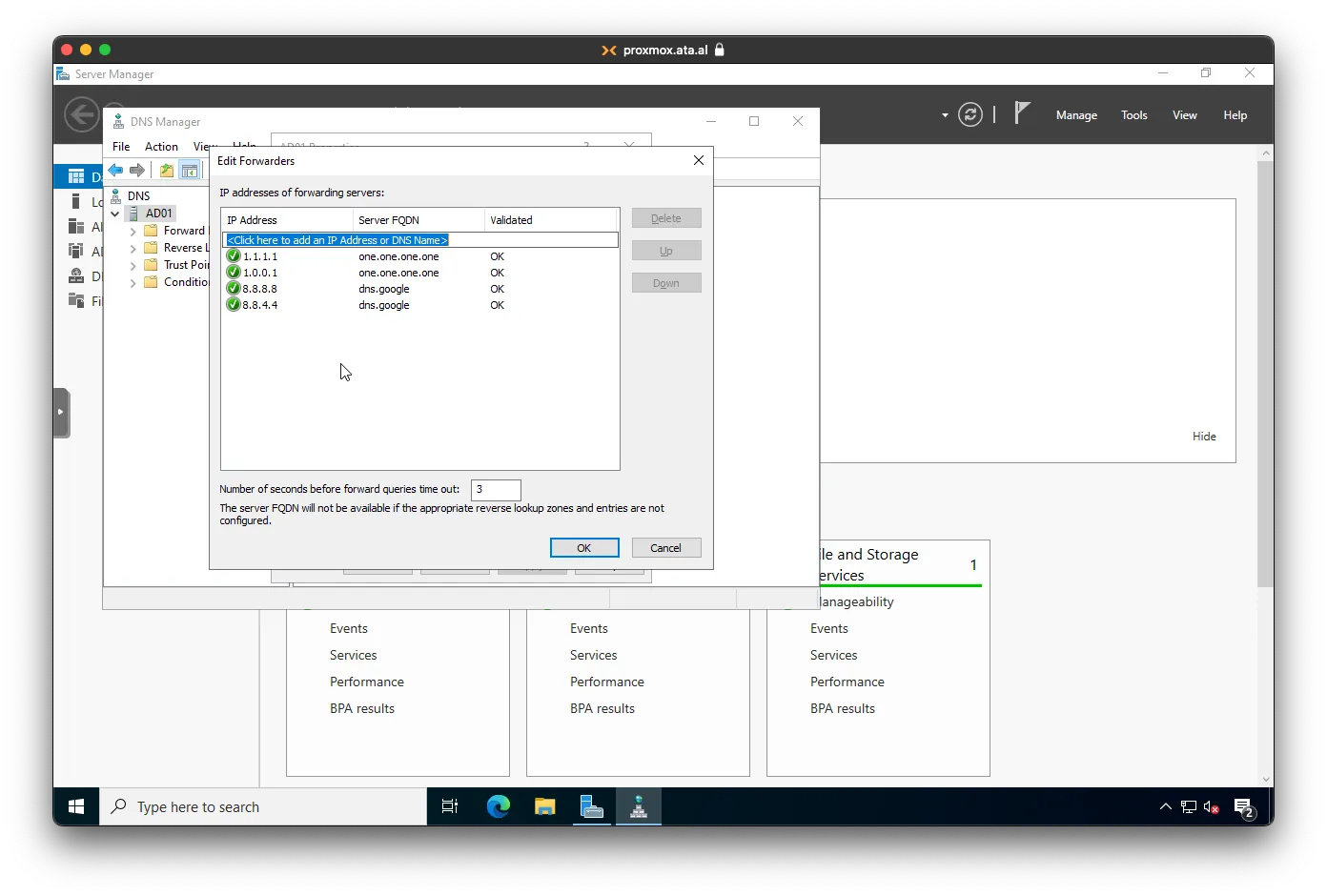The image size is (1327, 896).
Task: Confirm forwarders with OK button
Action: tap(584, 548)
